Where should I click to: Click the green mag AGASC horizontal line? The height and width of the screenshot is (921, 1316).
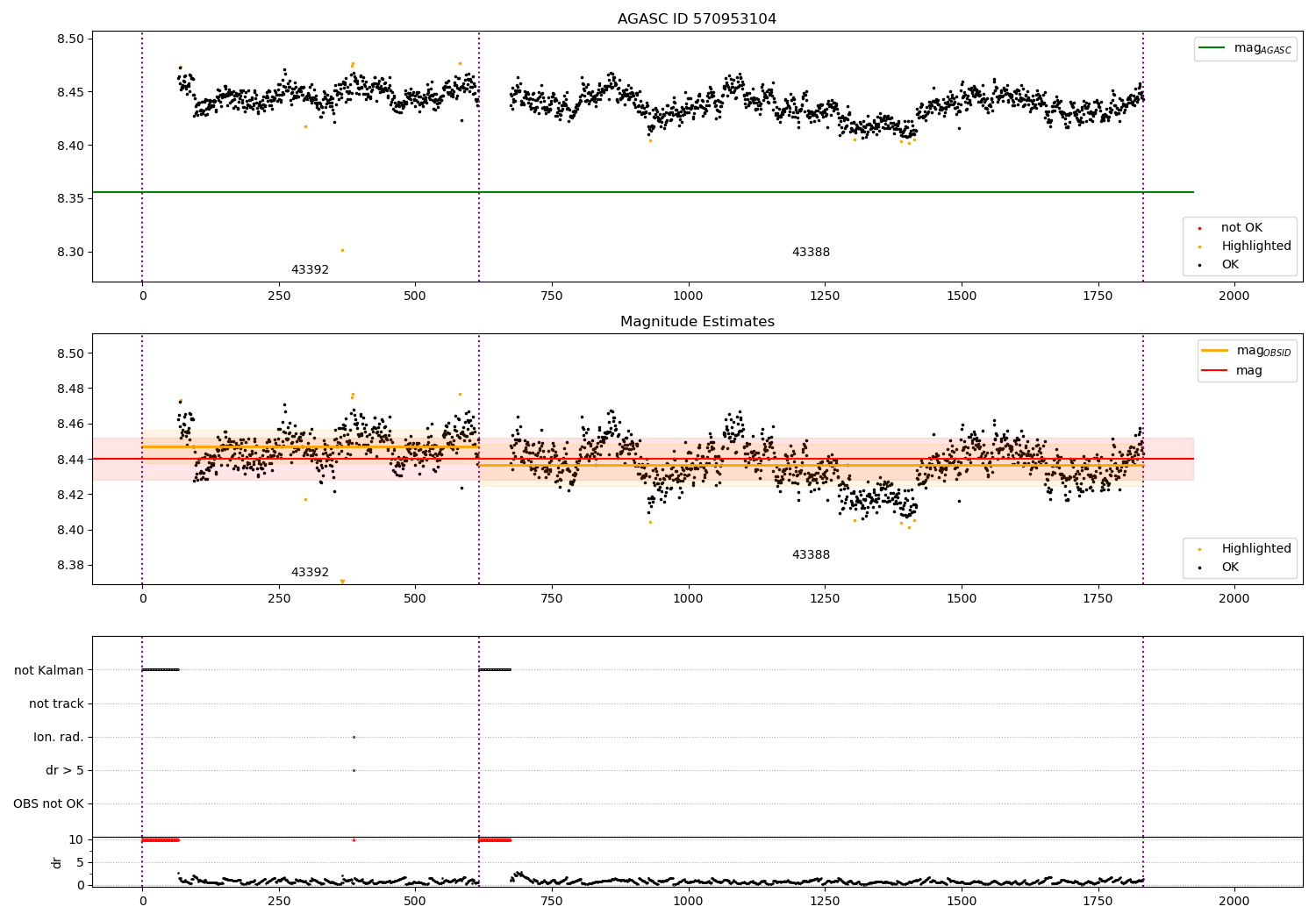[x=642, y=192]
